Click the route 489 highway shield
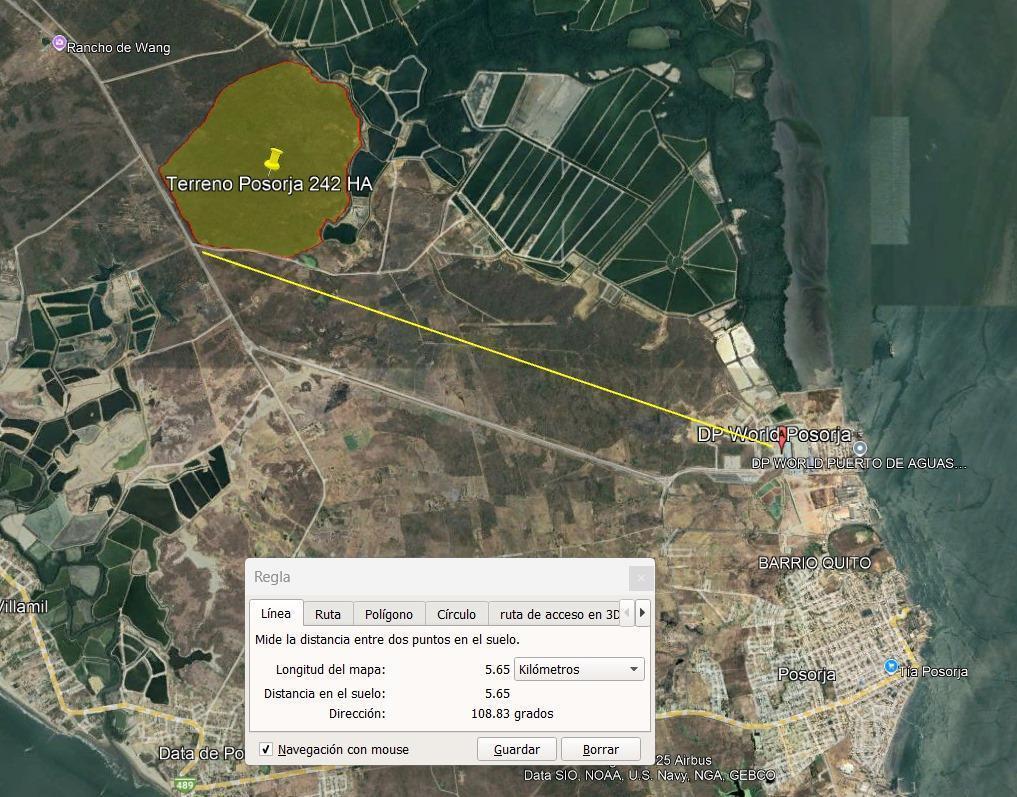This screenshot has width=1017, height=797. (185, 785)
